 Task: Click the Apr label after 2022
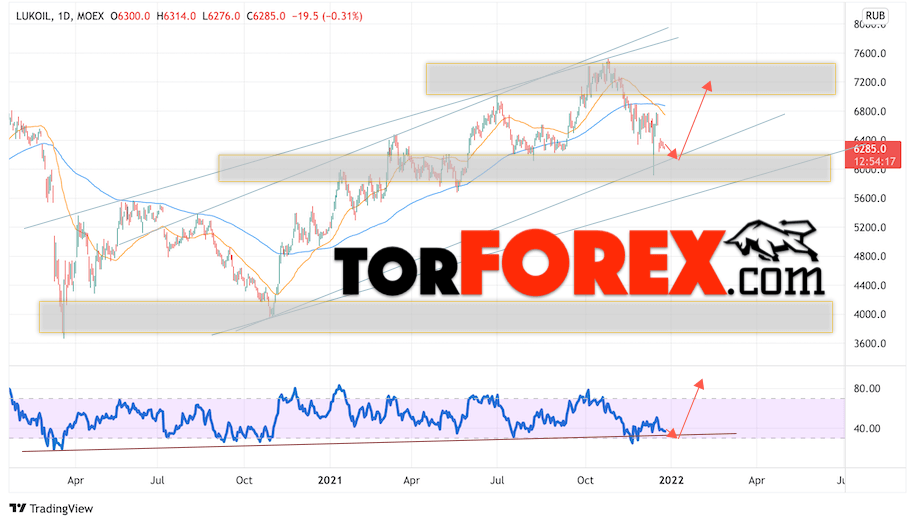coord(756,480)
